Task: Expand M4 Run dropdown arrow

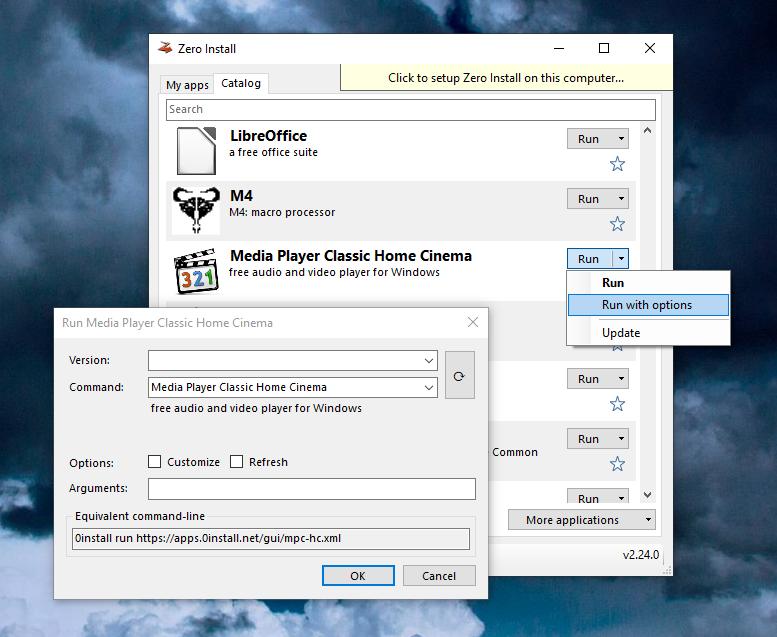Action: (621, 199)
